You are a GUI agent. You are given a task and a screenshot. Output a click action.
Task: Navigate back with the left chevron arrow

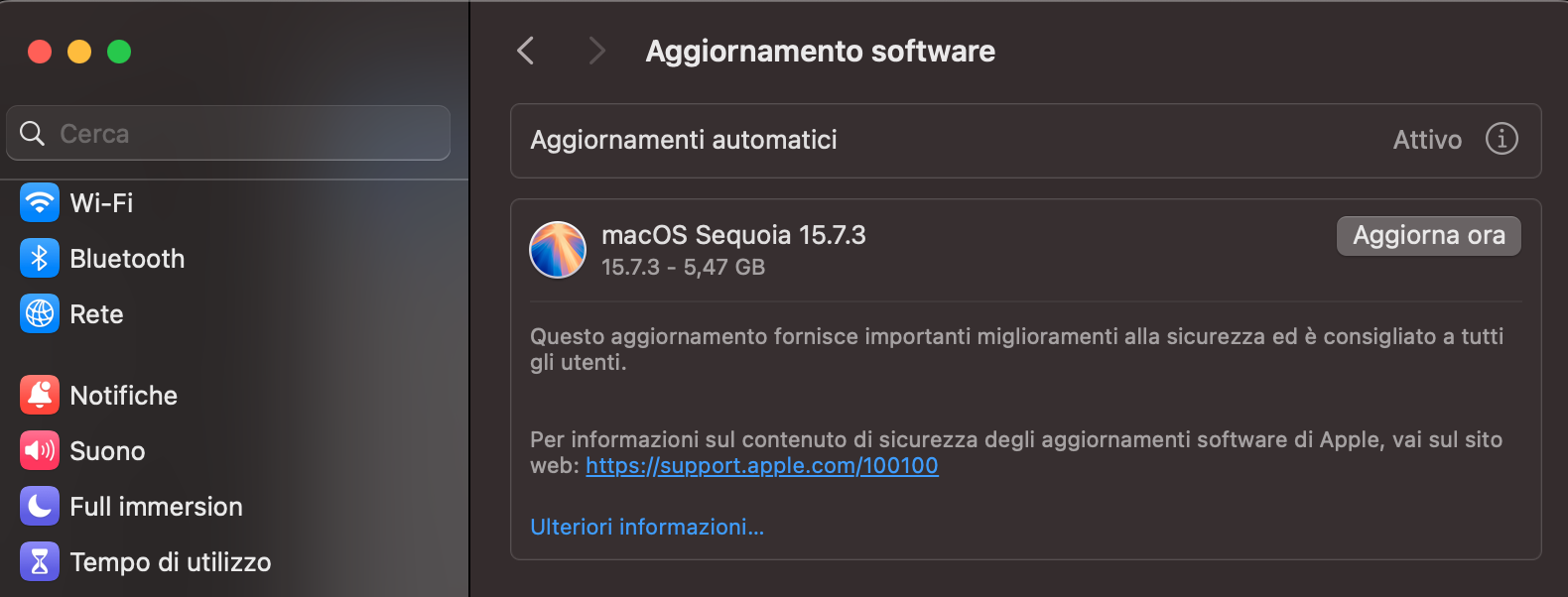(x=525, y=51)
